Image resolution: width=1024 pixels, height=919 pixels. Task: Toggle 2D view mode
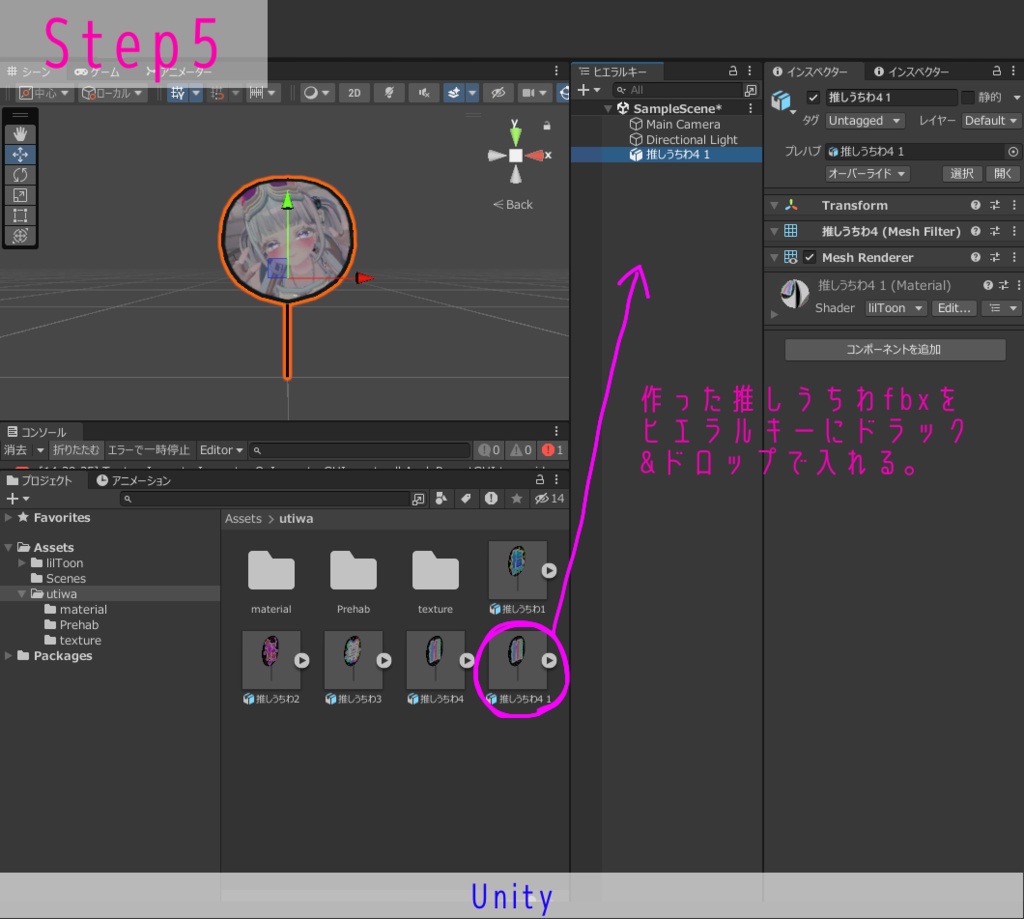(354, 93)
